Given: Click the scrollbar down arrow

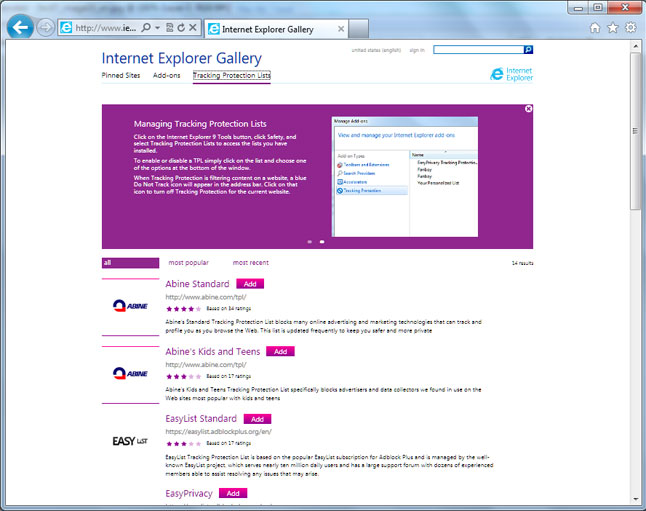Looking at the screenshot, I should pos(635,499).
